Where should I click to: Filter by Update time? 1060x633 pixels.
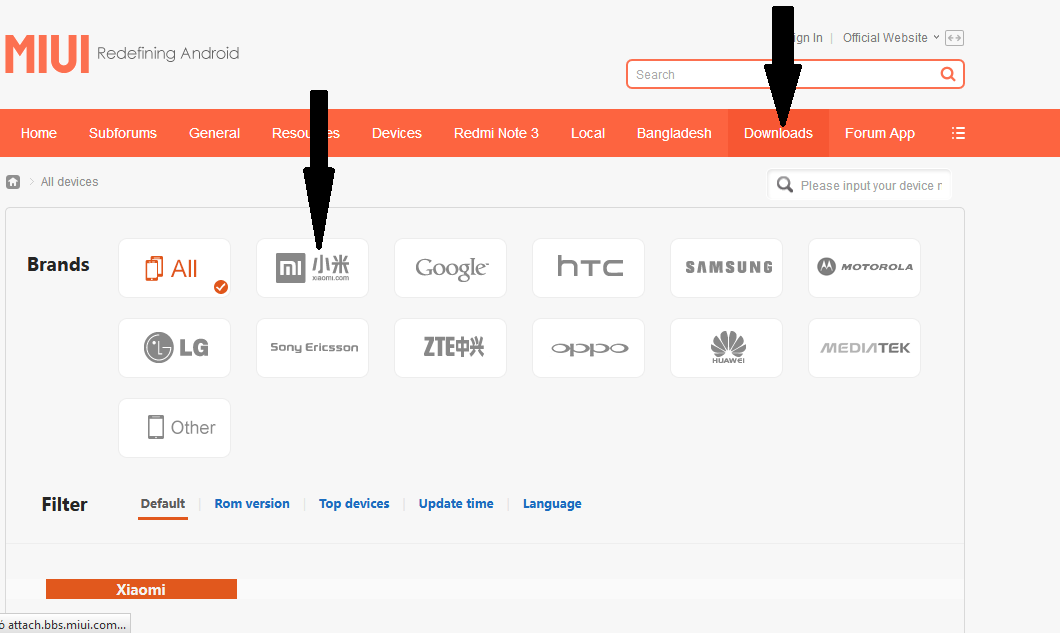coord(456,504)
